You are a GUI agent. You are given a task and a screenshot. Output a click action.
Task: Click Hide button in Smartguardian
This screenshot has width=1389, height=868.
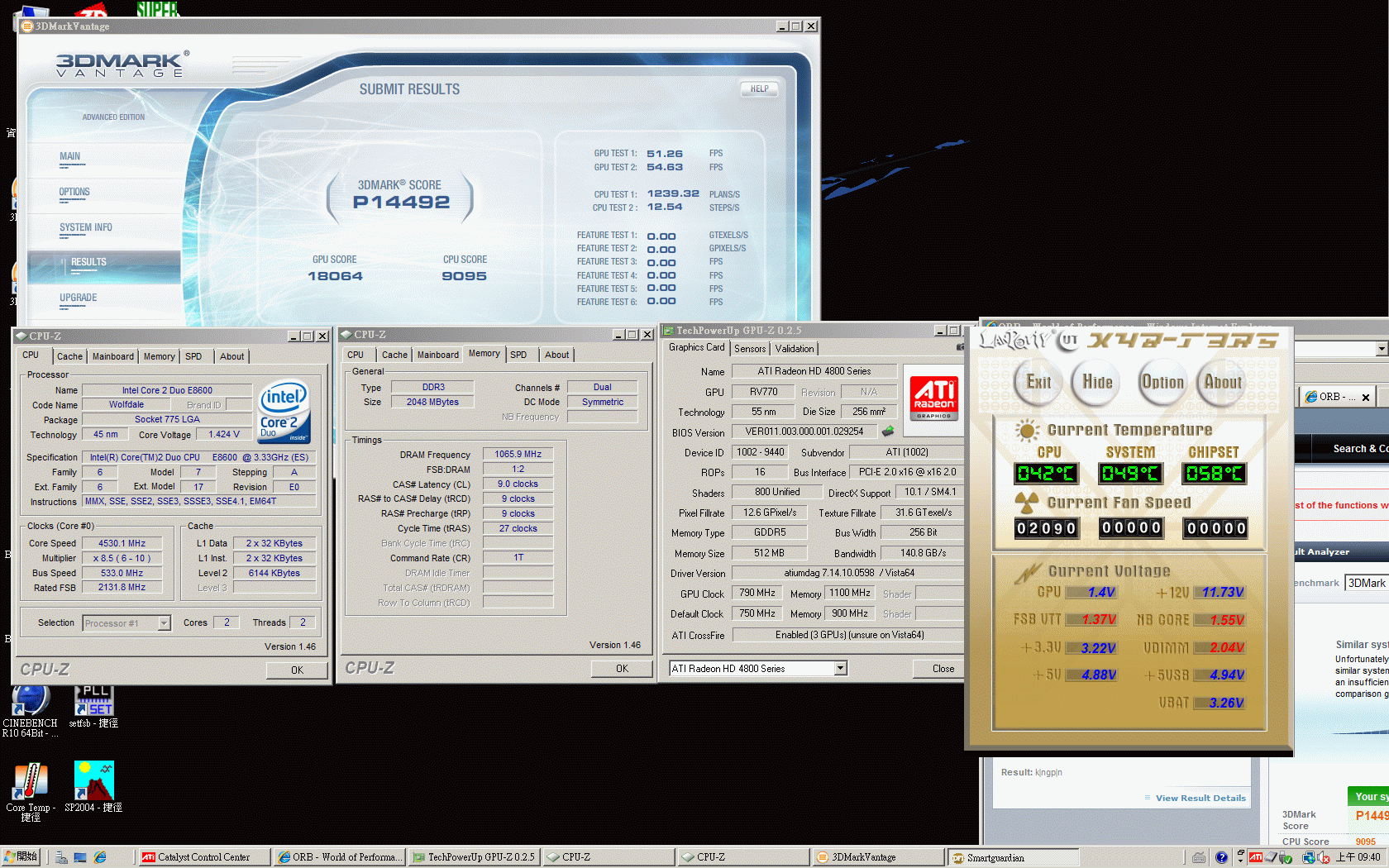click(1097, 382)
